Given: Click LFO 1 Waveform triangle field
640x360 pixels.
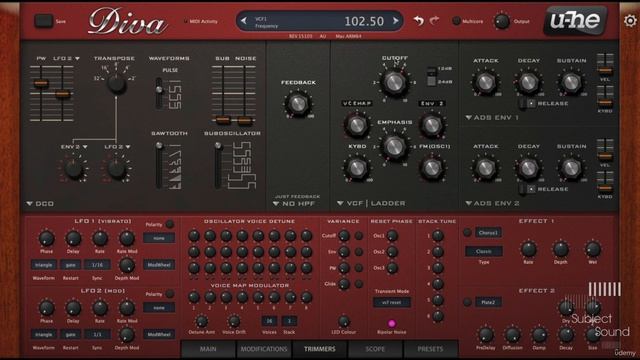Looking at the screenshot, I should click(x=44, y=264).
